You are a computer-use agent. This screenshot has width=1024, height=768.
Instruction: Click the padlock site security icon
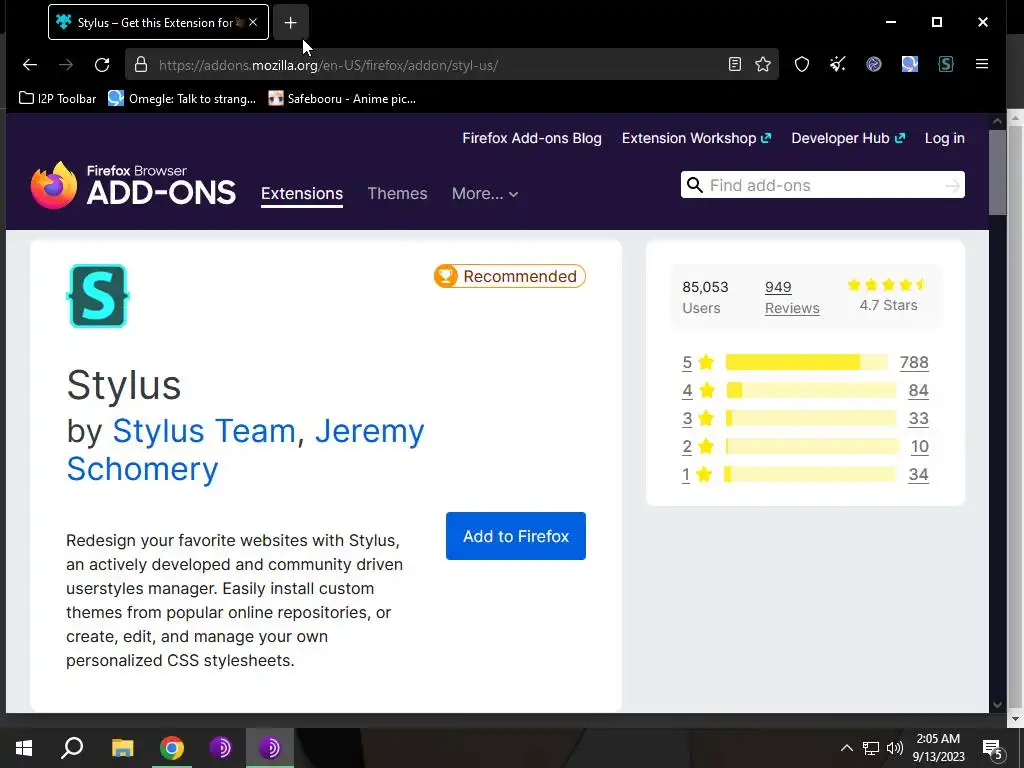(x=140, y=65)
